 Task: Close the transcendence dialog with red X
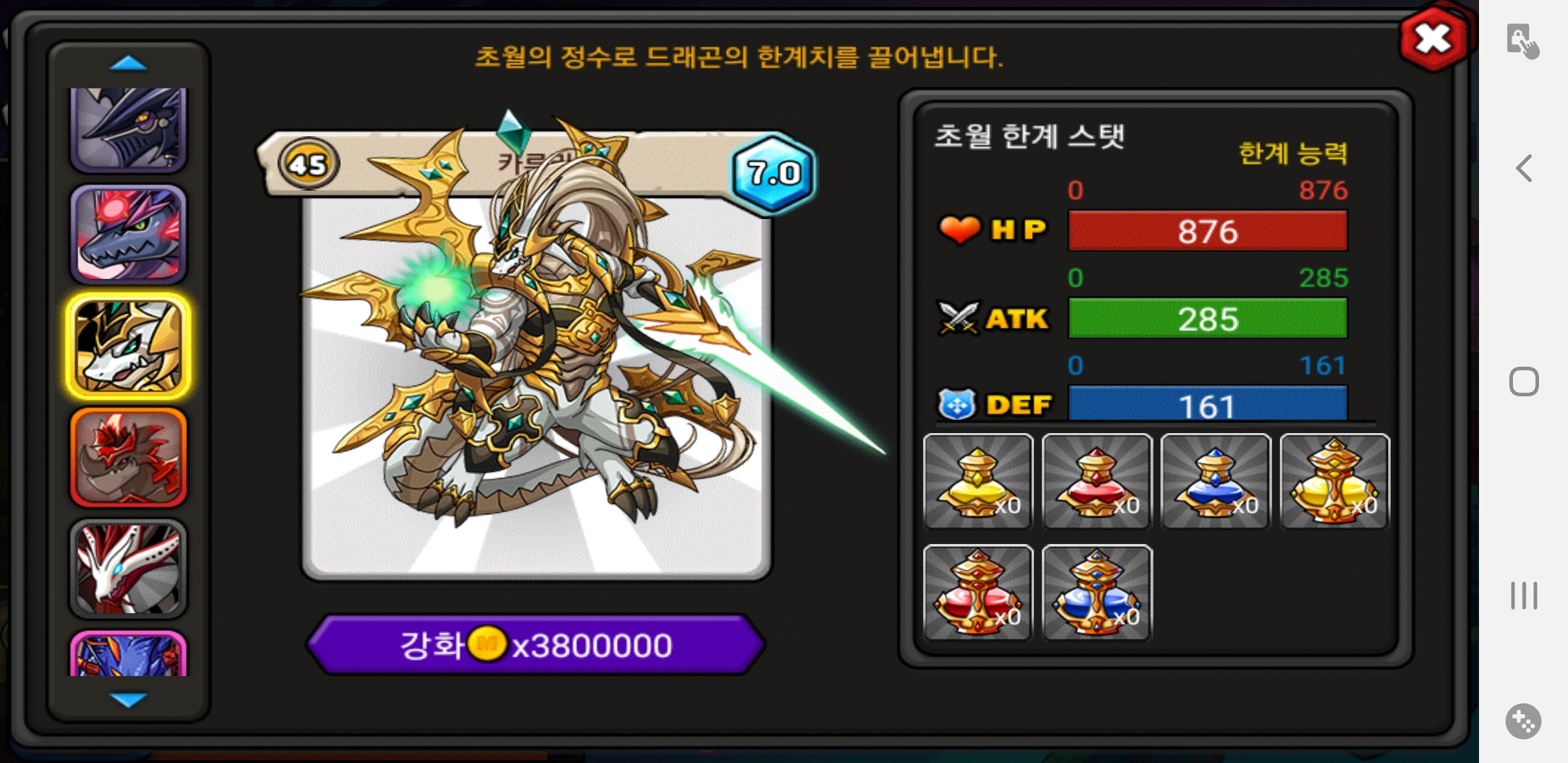(1434, 39)
